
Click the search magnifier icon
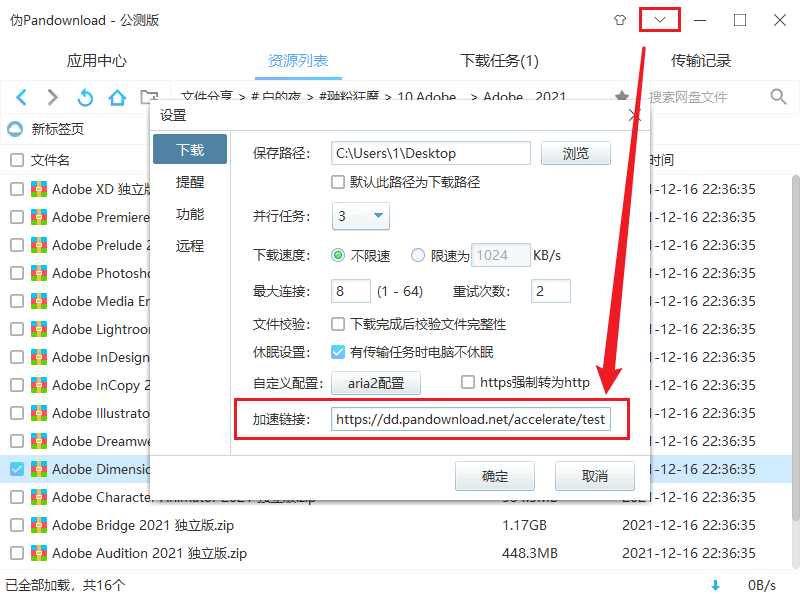(x=778, y=96)
